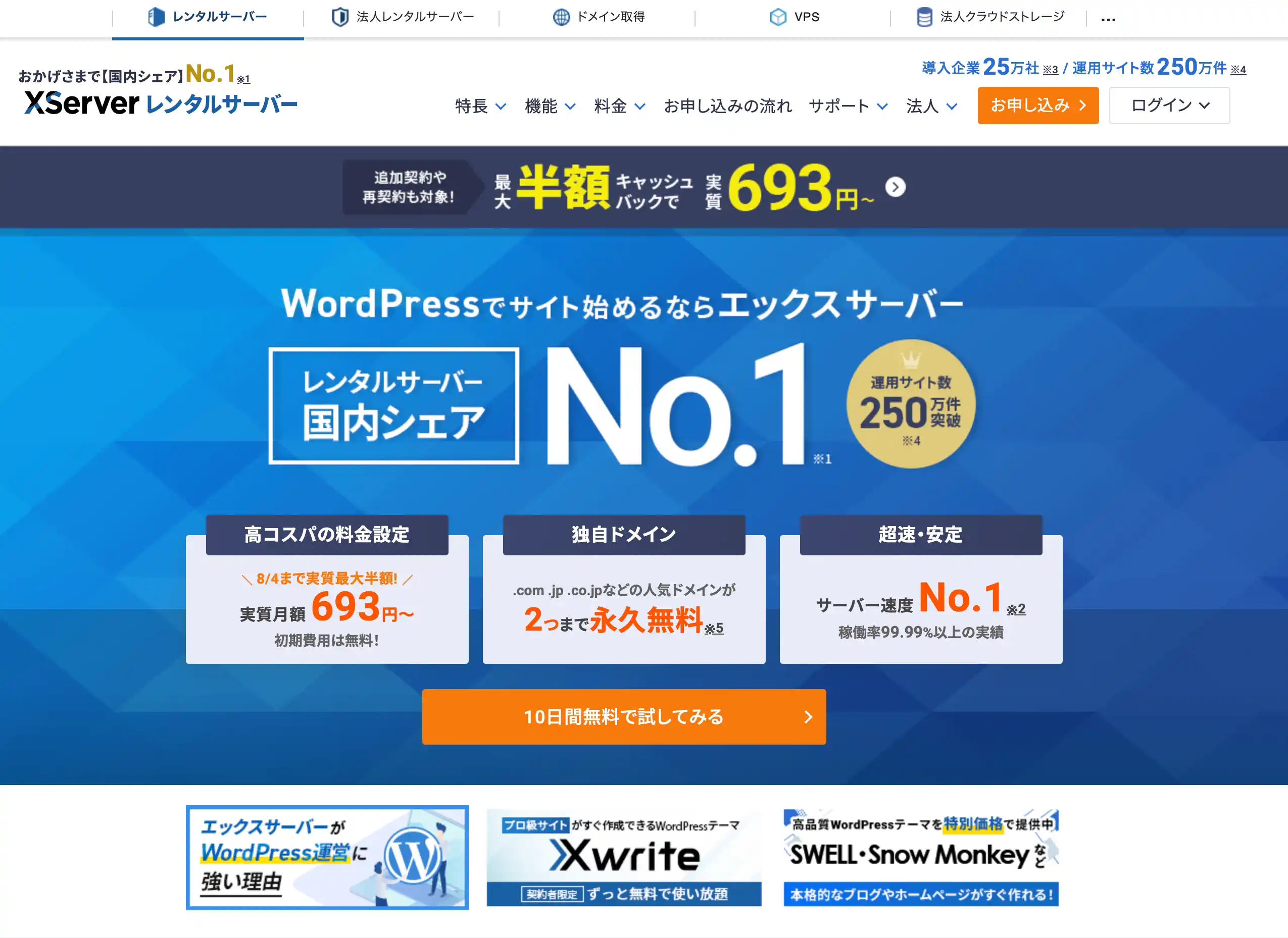
Task: Click the XServer レンタルサーバー logo
Action: [161, 103]
